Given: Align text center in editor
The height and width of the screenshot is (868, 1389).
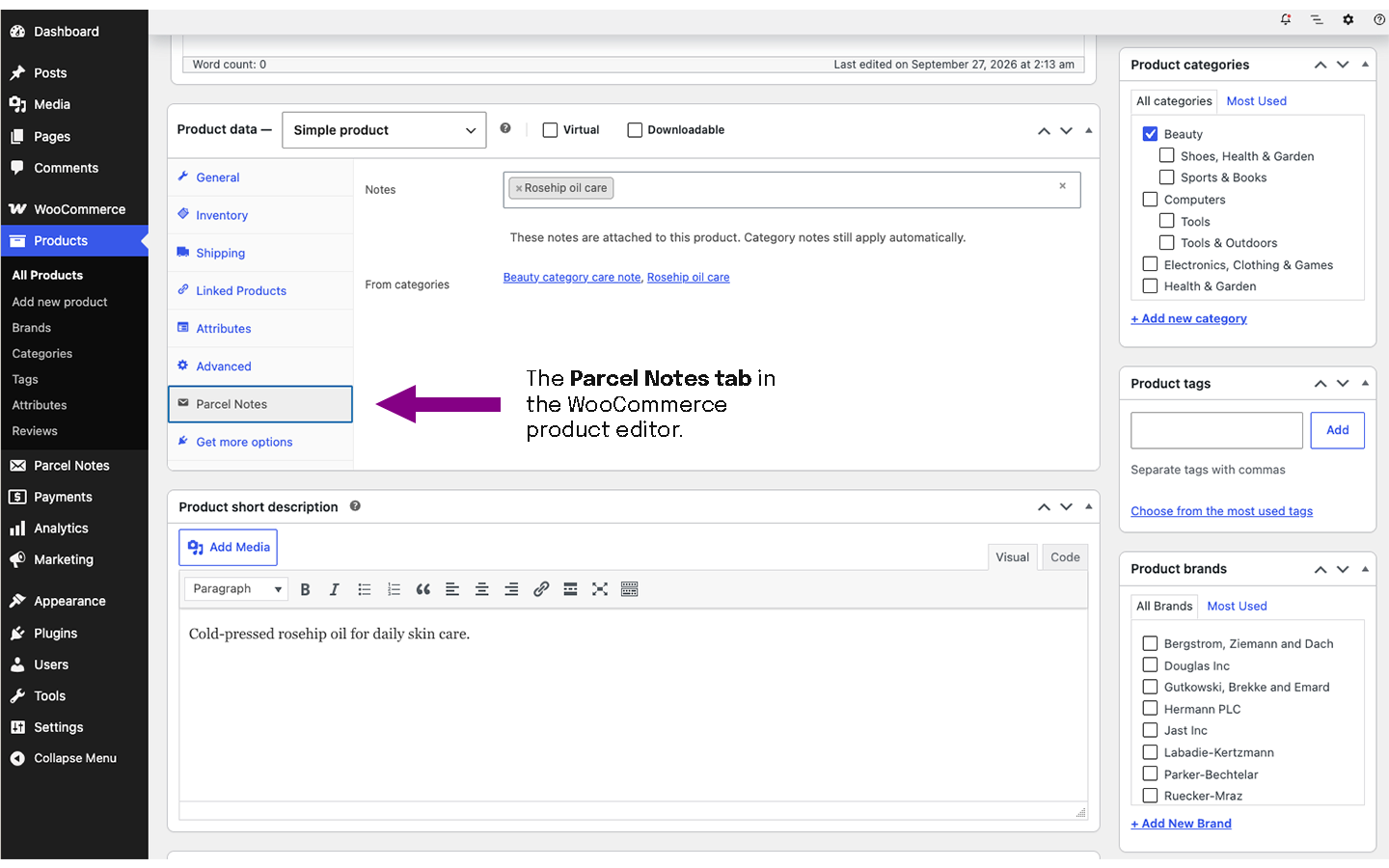Looking at the screenshot, I should [x=481, y=589].
